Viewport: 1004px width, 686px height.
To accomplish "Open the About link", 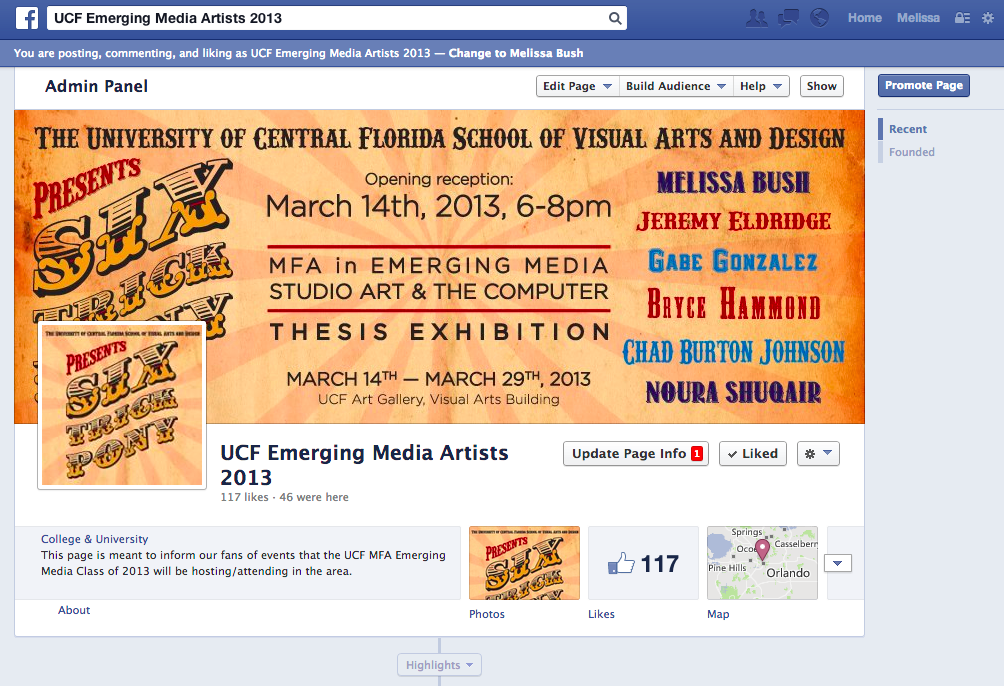I will point(74,610).
